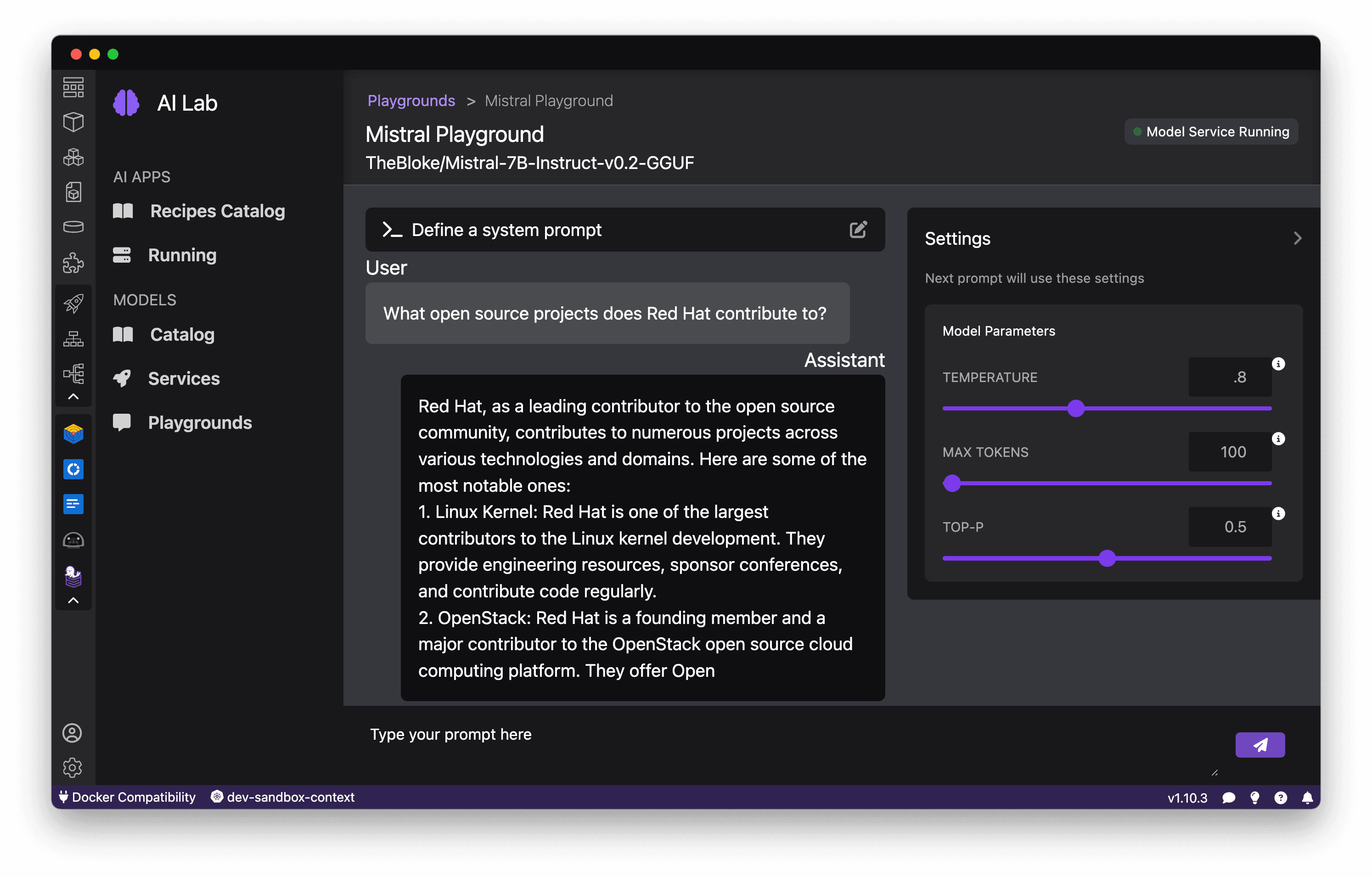
Task: Click the Mistral Playground page title
Action: click(x=455, y=135)
